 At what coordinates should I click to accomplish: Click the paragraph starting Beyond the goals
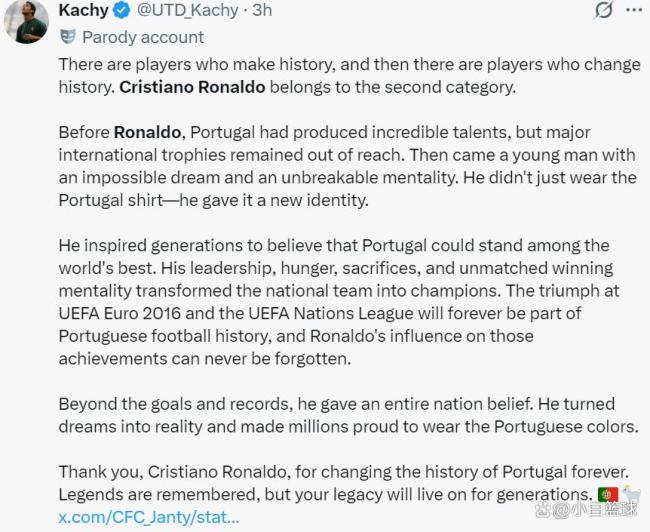[x=349, y=415]
